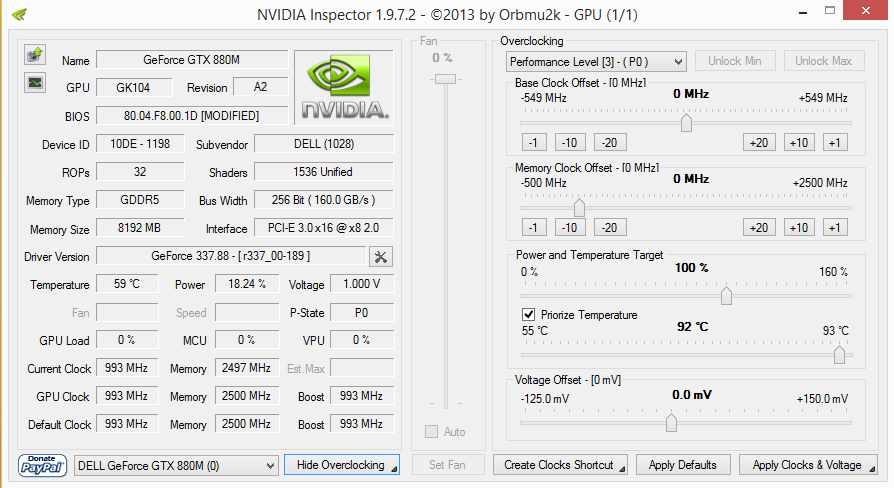This screenshot has height=488, width=894.
Task: Click the Unlock Min button
Action: [735, 61]
